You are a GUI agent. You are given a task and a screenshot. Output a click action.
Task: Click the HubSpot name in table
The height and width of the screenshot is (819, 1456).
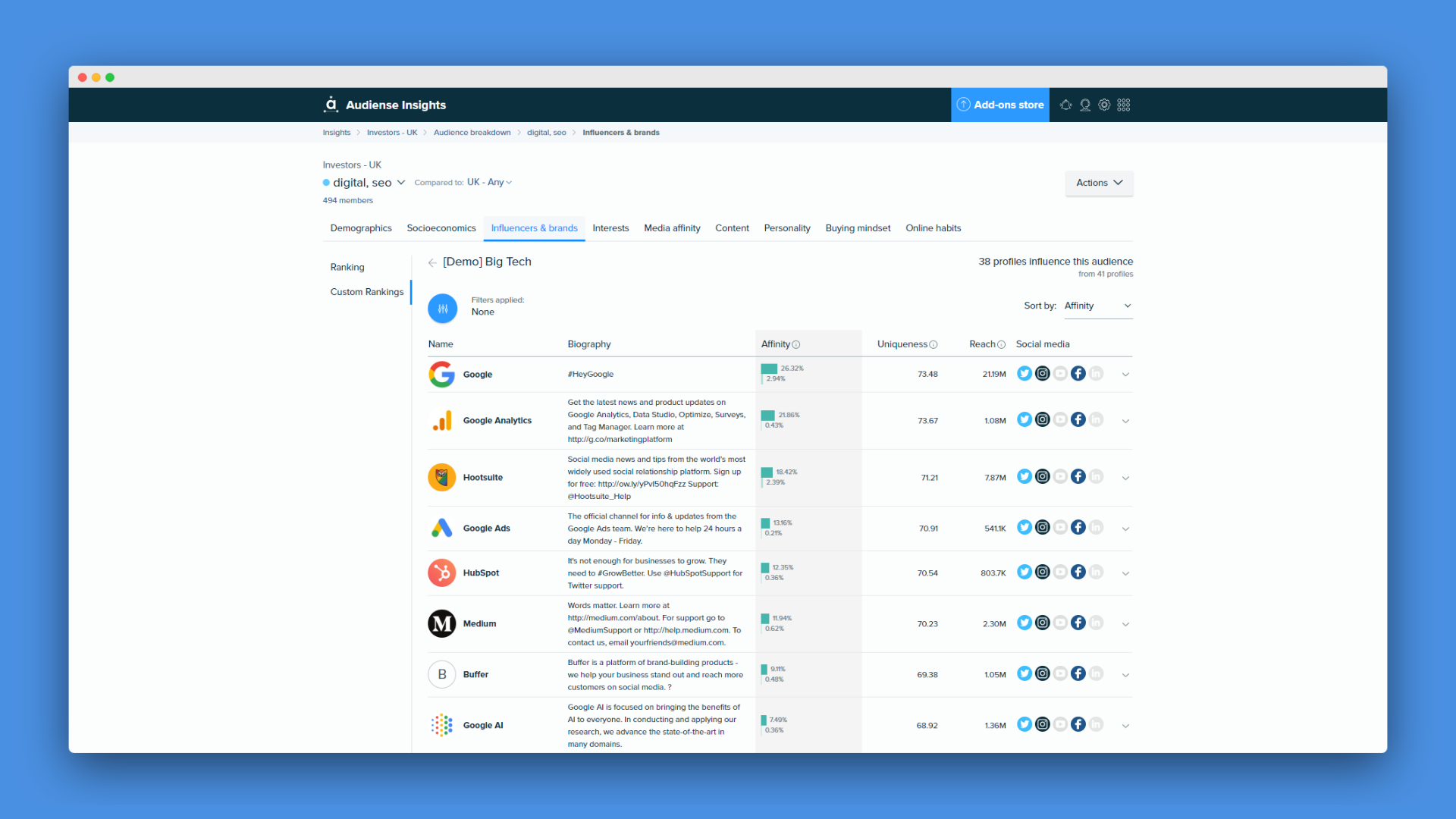pyautogui.click(x=481, y=573)
